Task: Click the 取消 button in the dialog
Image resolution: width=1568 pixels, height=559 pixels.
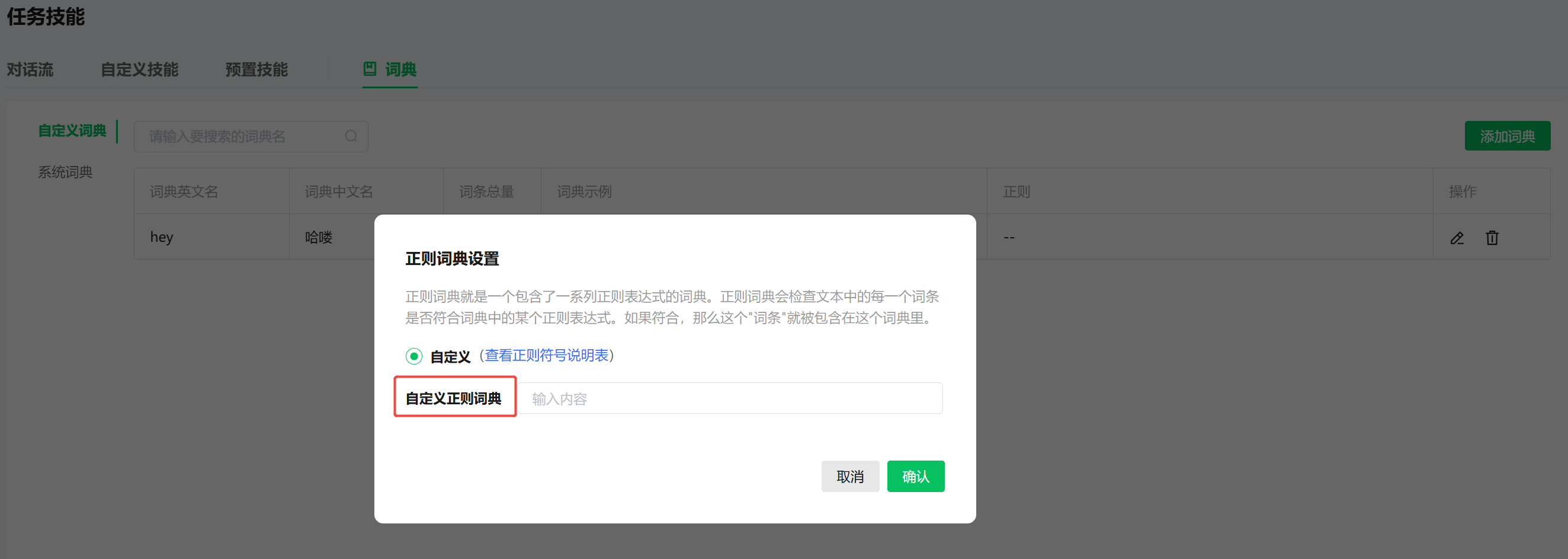Action: pyautogui.click(x=849, y=476)
